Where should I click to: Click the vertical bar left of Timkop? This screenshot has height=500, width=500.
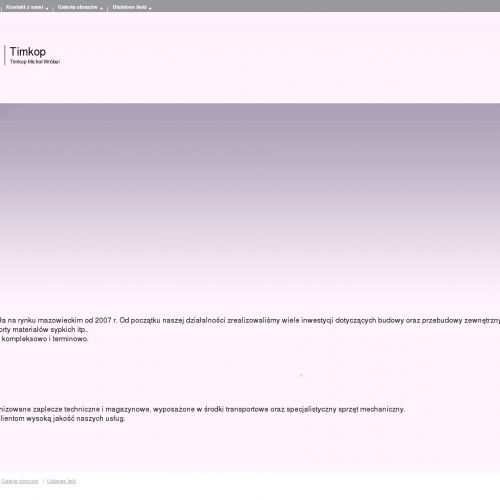point(5,55)
